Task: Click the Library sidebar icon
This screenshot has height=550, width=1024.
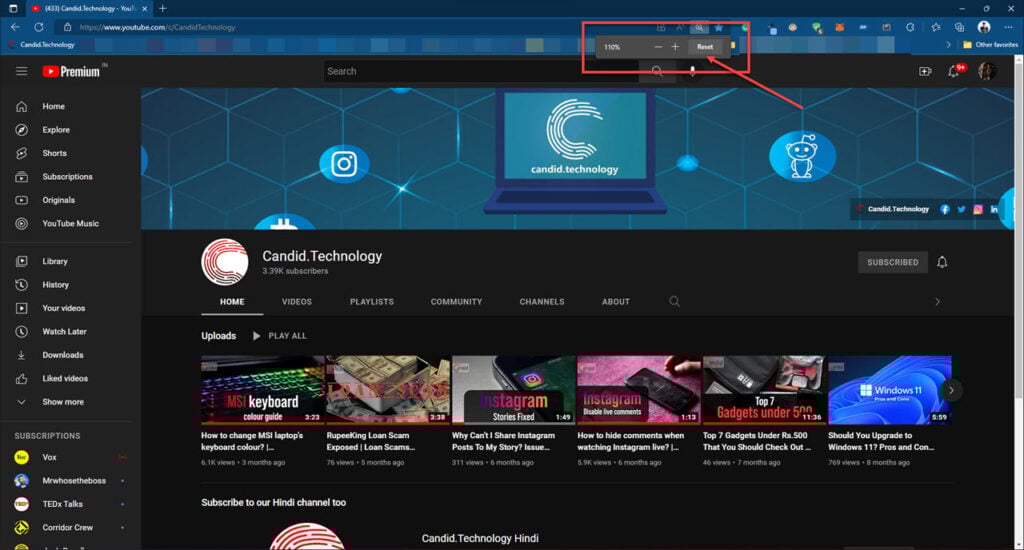Action: [x=22, y=261]
